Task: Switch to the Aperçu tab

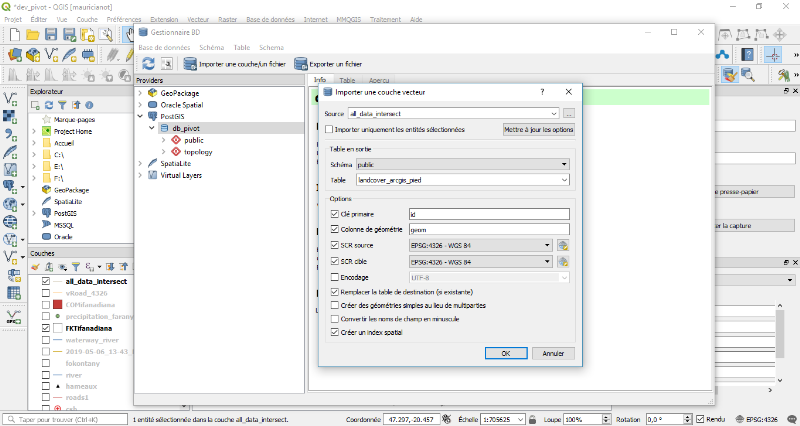Action: tap(379, 80)
